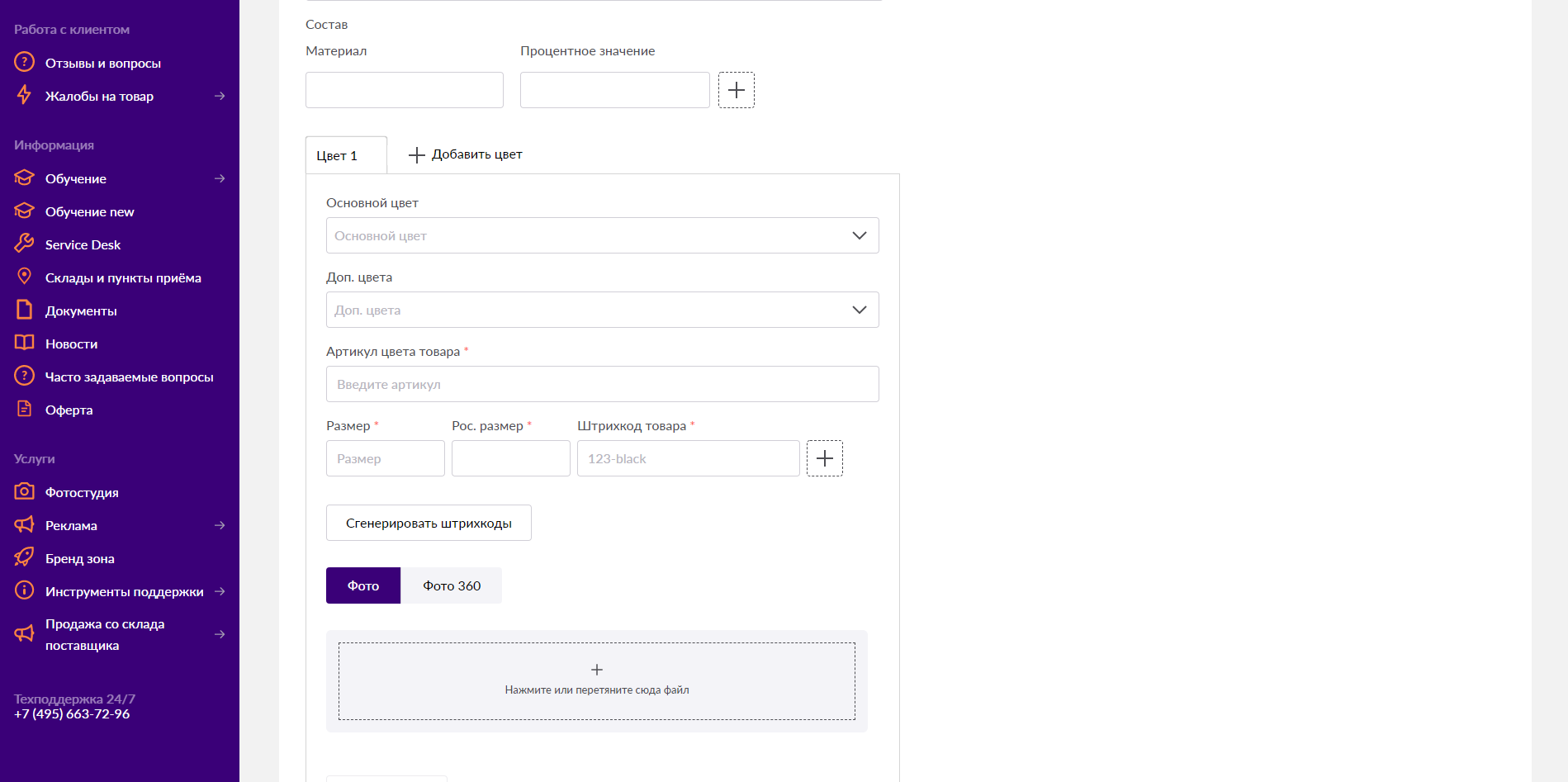Click the support phone number +7 (495) 663-72-96
The height and width of the screenshot is (782, 1568).
point(72,713)
